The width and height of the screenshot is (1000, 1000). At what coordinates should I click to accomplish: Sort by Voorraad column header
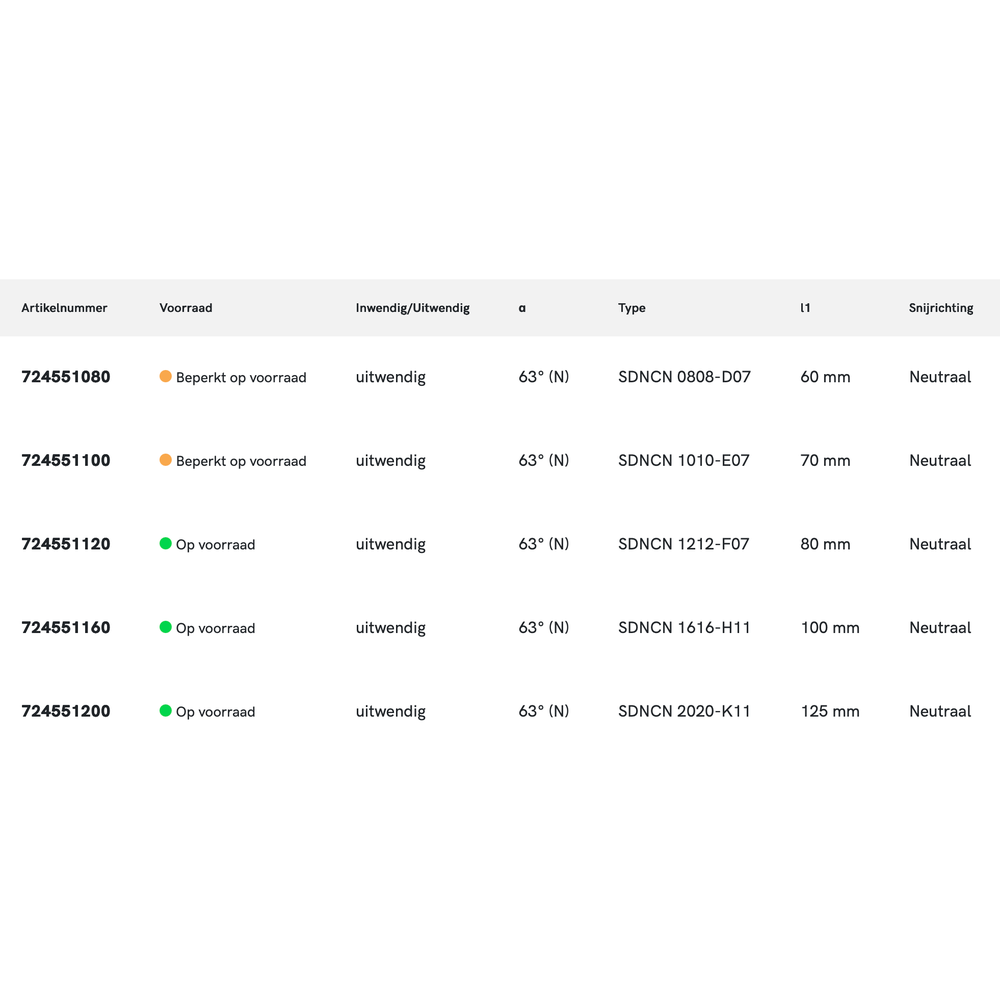[x=186, y=308]
